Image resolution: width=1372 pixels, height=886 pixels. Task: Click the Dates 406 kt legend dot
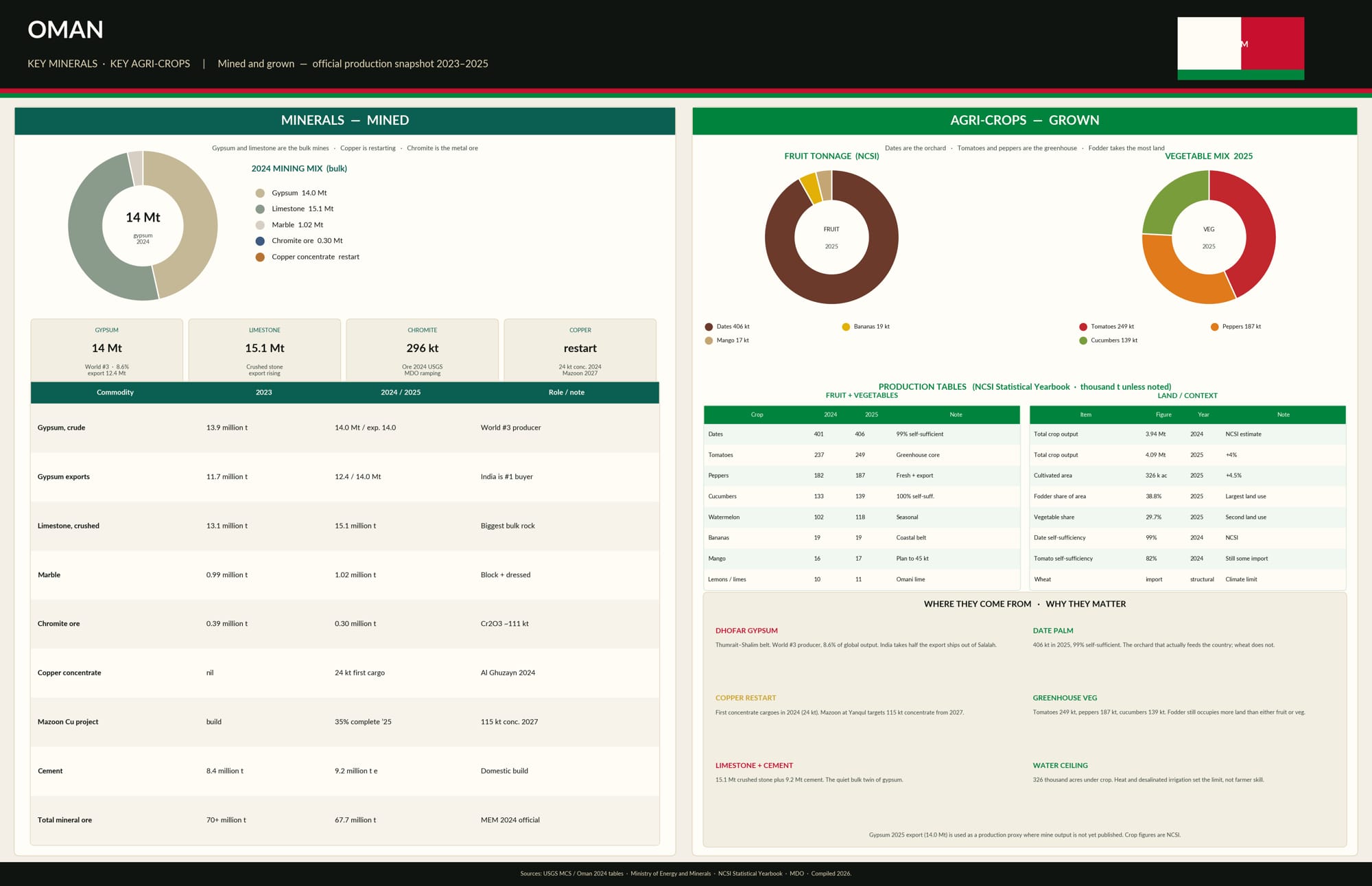[709, 327]
